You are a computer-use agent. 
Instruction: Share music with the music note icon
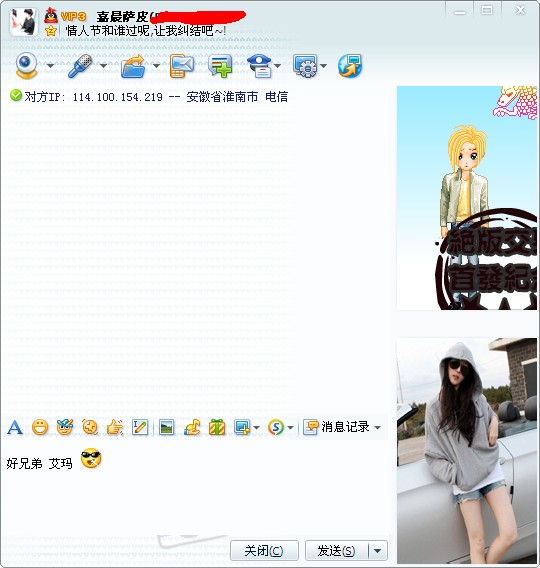click(192, 427)
